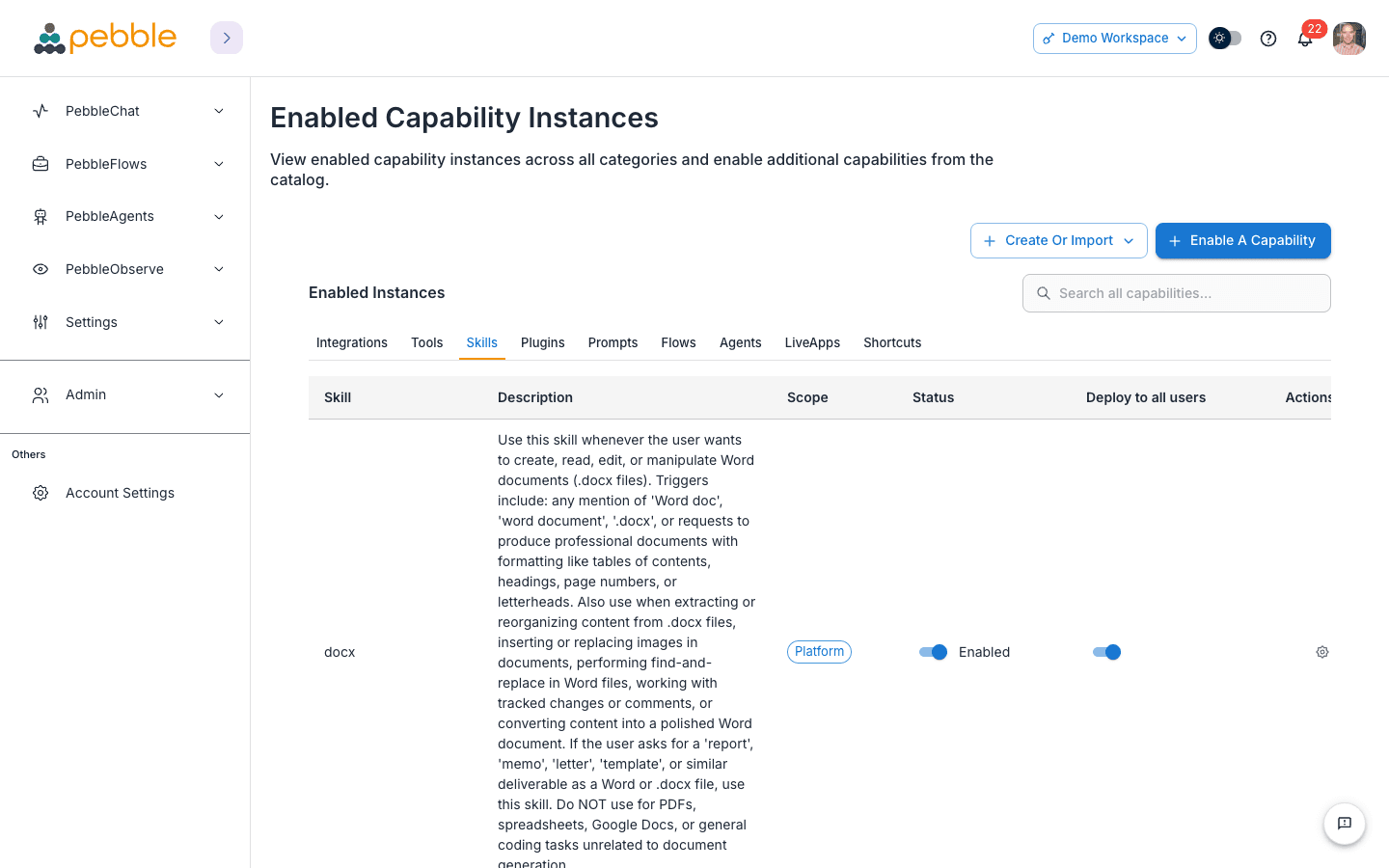The image size is (1389, 868).
Task: Focus the Search all capabilities field
Action: pyautogui.click(x=1177, y=293)
